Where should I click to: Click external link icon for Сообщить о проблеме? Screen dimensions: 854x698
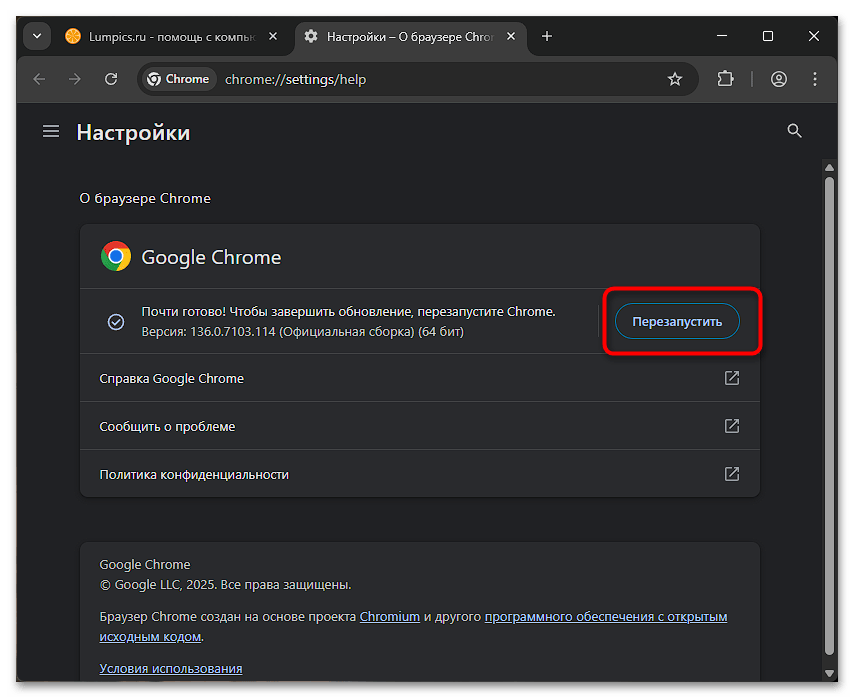pyautogui.click(x=731, y=426)
